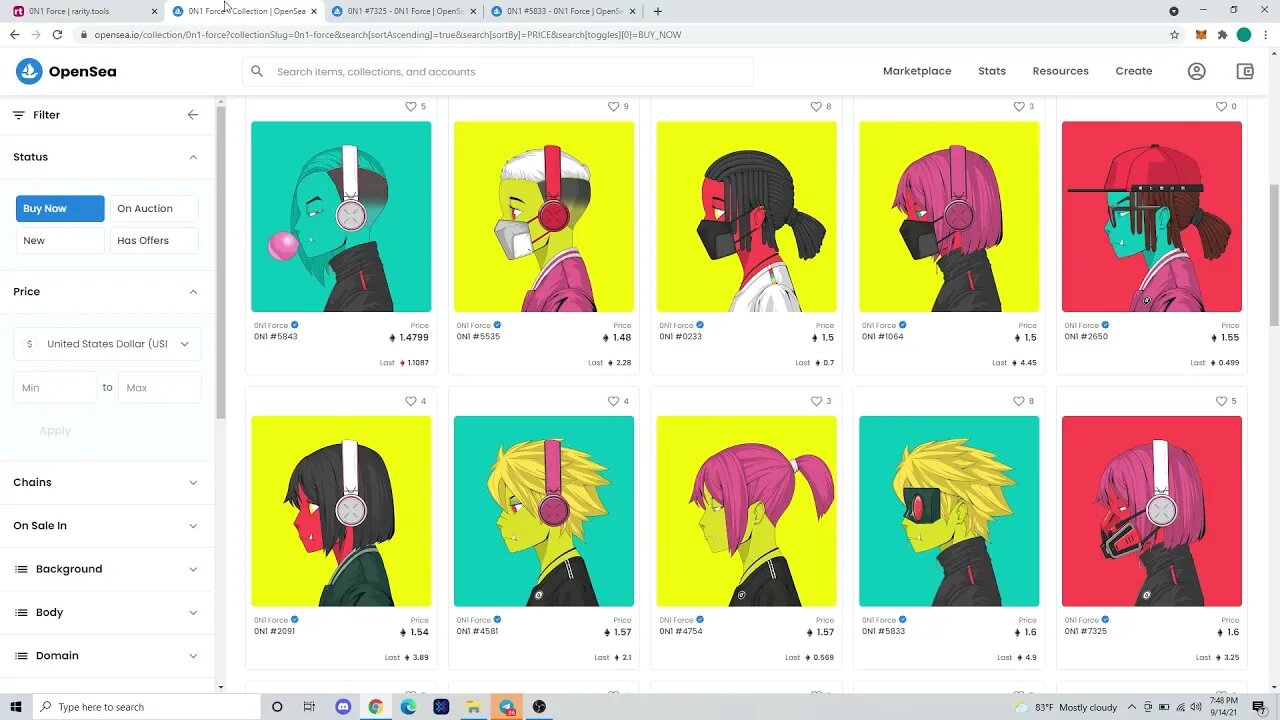This screenshot has height=720, width=1280.
Task: Favorite the 0N1 #2650 heart icon
Action: pyautogui.click(x=1221, y=106)
